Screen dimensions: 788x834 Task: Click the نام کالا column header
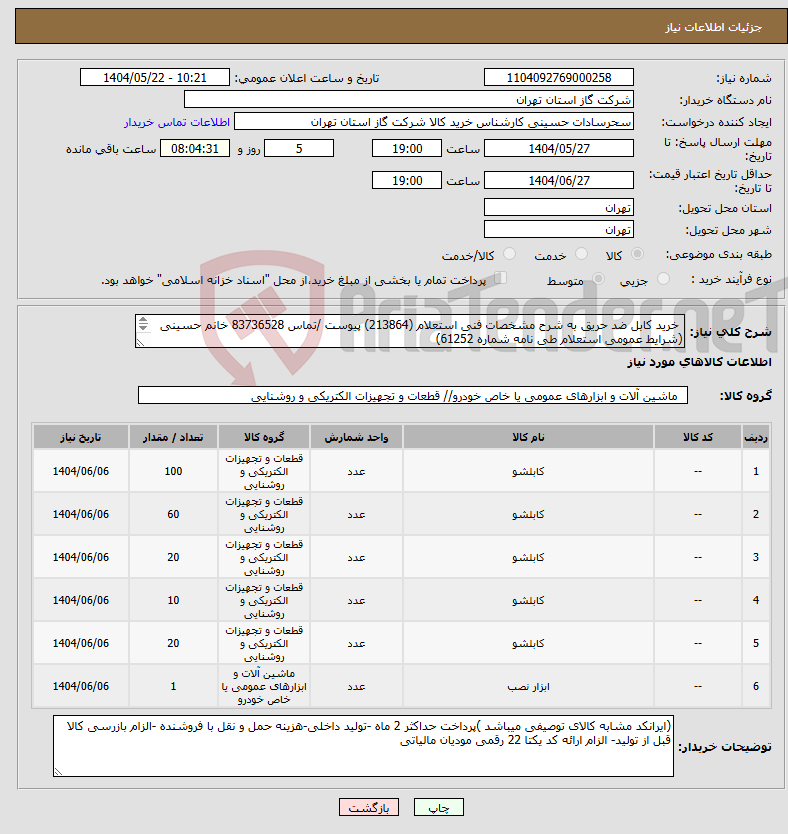(x=528, y=437)
